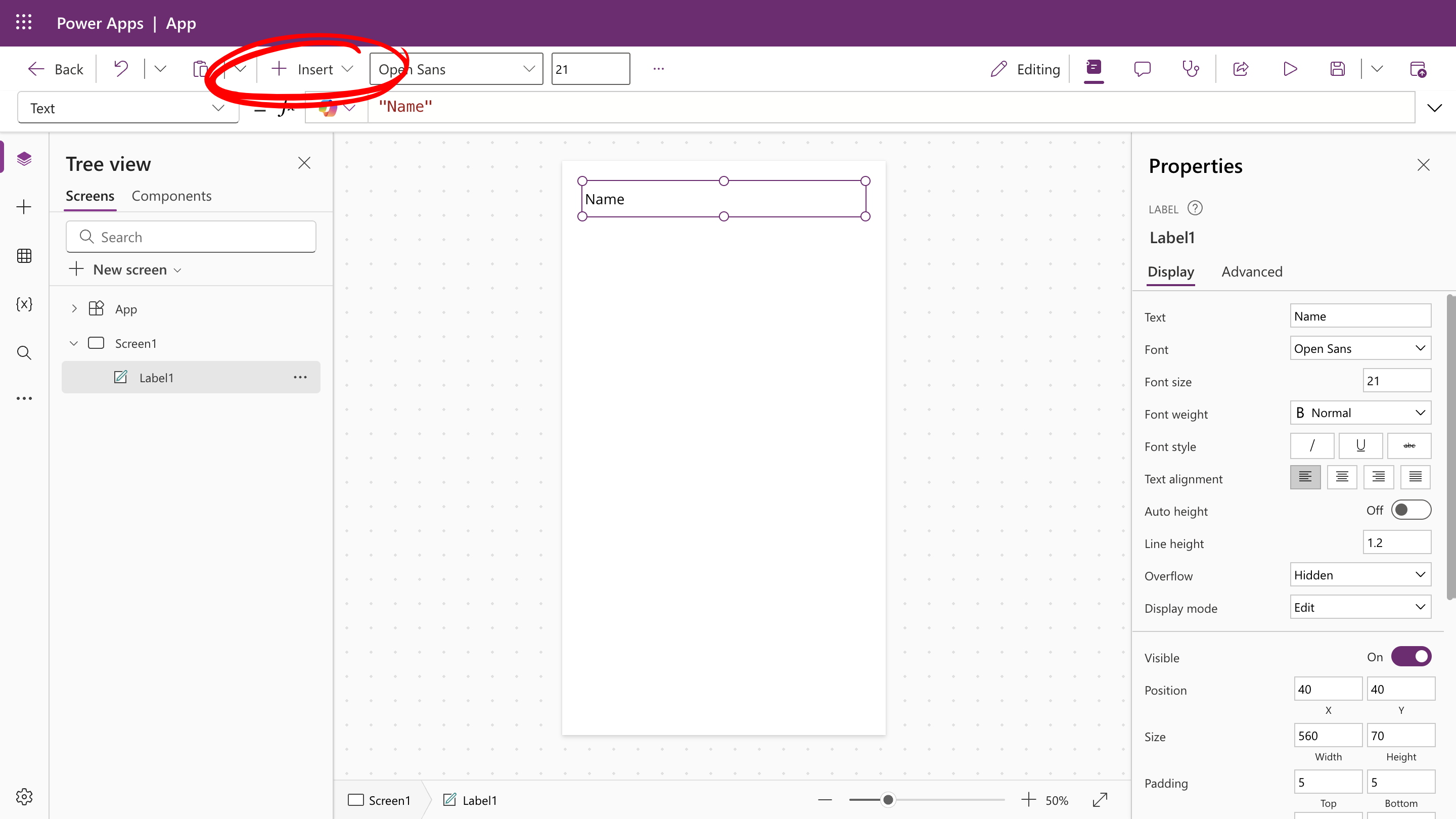
Task: Expand the Overflow Hidden dropdown
Action: coord(1360,575)
